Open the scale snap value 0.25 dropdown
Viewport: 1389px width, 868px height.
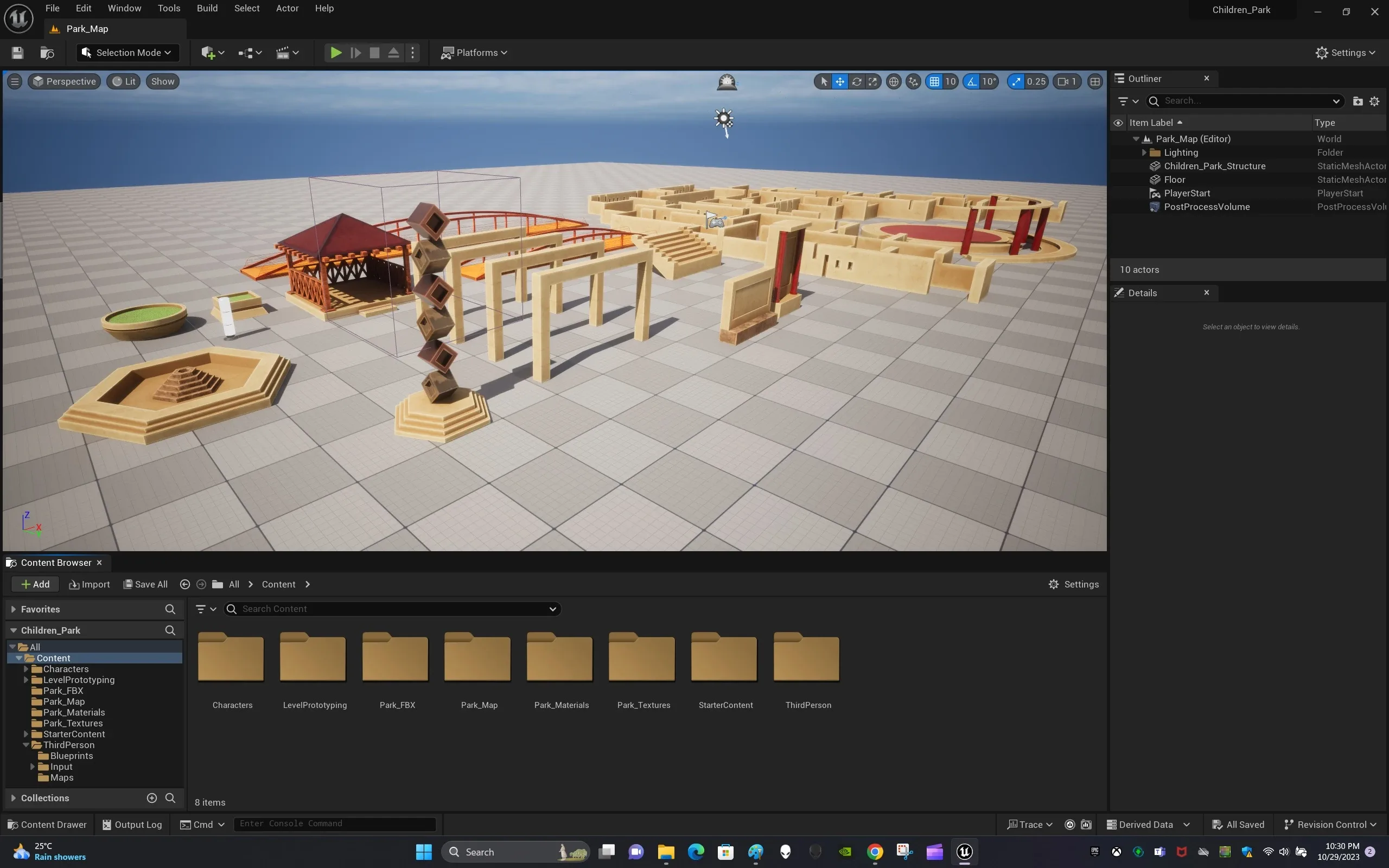pos(1036,81)
